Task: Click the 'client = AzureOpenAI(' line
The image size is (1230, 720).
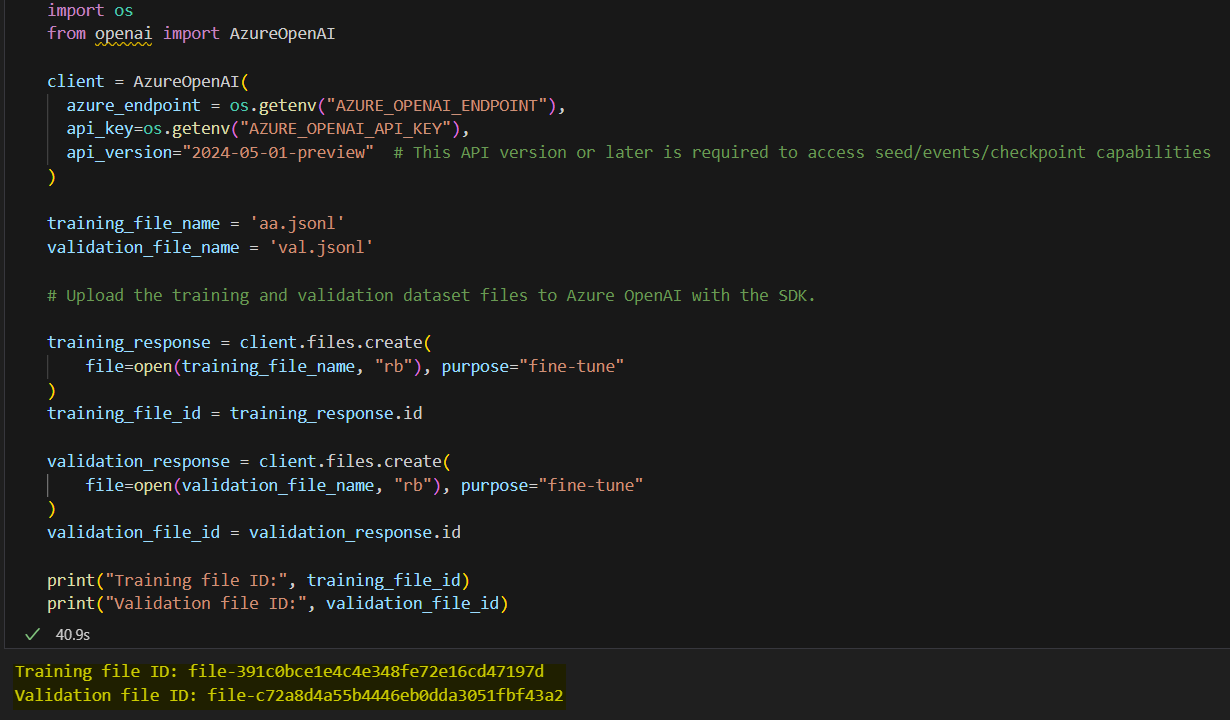Action: (148, 81)
